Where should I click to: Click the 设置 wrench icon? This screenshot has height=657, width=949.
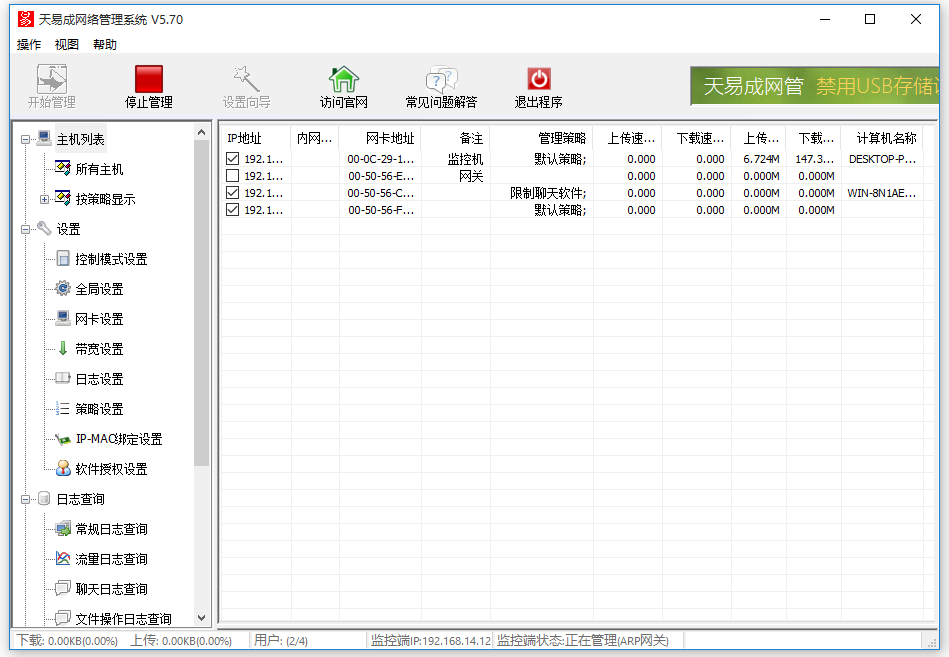click(x=44, y=229)
